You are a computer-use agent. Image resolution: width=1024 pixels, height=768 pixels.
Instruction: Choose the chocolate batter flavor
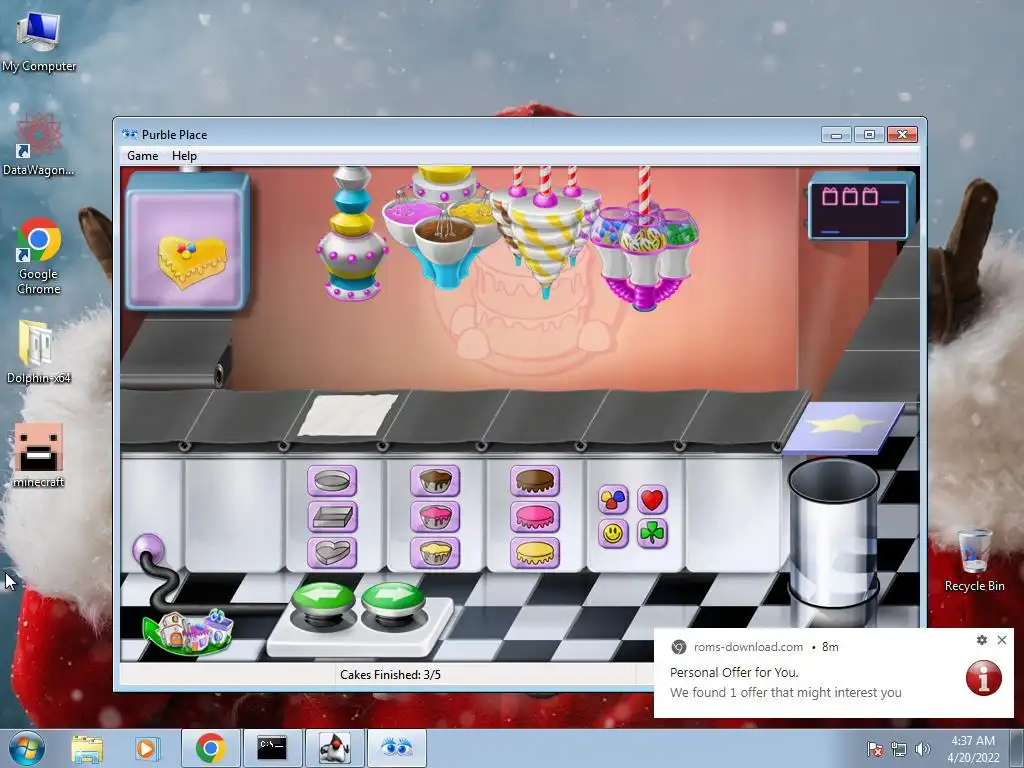[435, 481]
